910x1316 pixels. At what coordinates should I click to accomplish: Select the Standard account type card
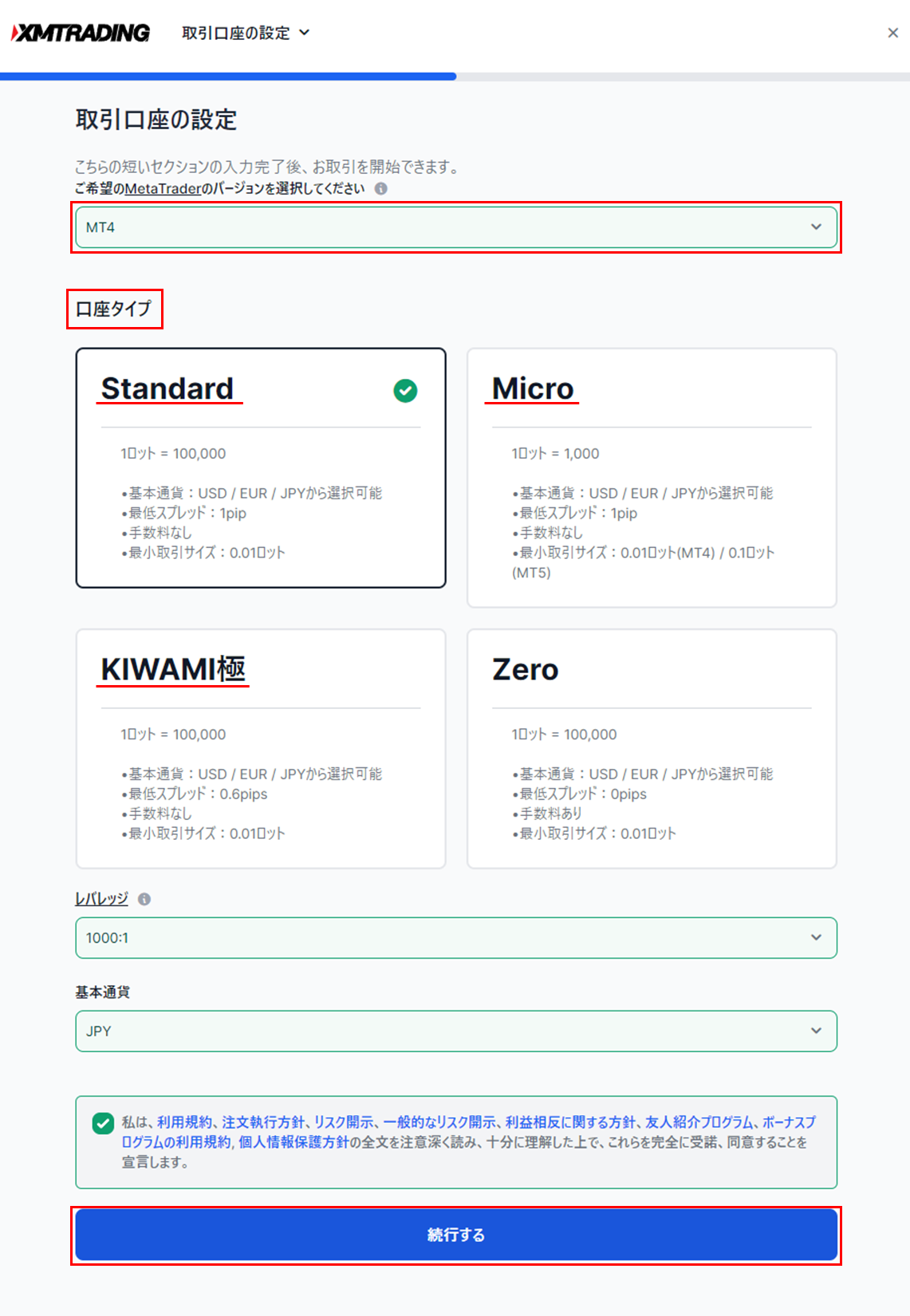[261, 468]
